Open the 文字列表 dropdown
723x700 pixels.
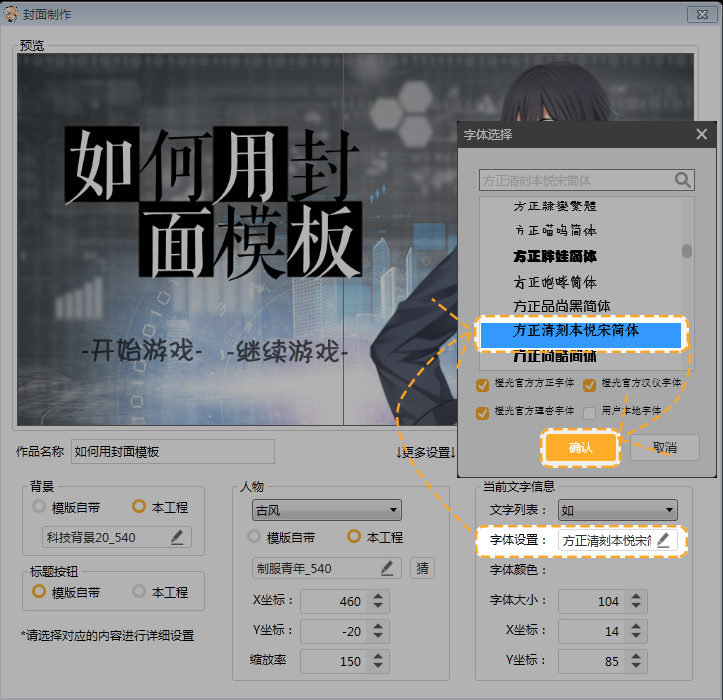pyautogui.click(x=617, y=510)
